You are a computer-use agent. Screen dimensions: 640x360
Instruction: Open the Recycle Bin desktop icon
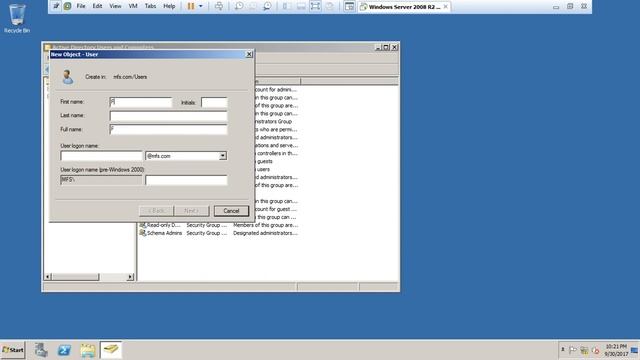tap(17, 18)
